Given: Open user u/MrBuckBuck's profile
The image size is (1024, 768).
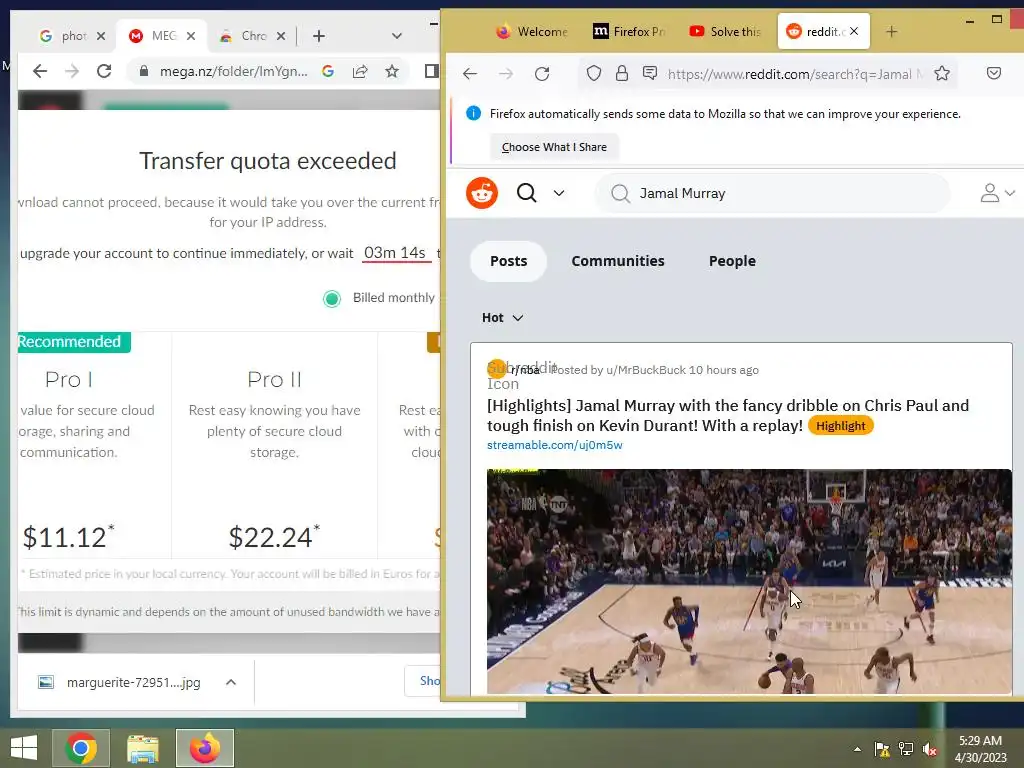Looking at the screenshot, I should [x=645, y=370].
